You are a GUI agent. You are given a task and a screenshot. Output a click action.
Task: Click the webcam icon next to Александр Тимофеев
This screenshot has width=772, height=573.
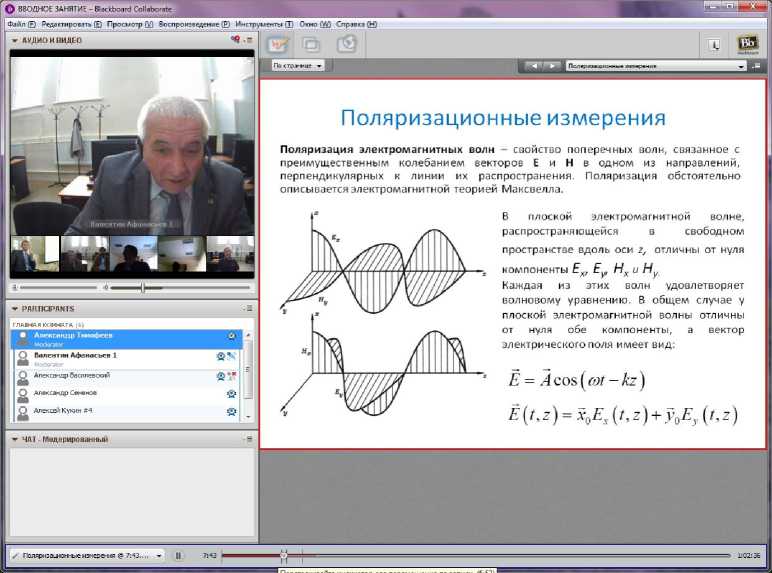coord(232,337)
